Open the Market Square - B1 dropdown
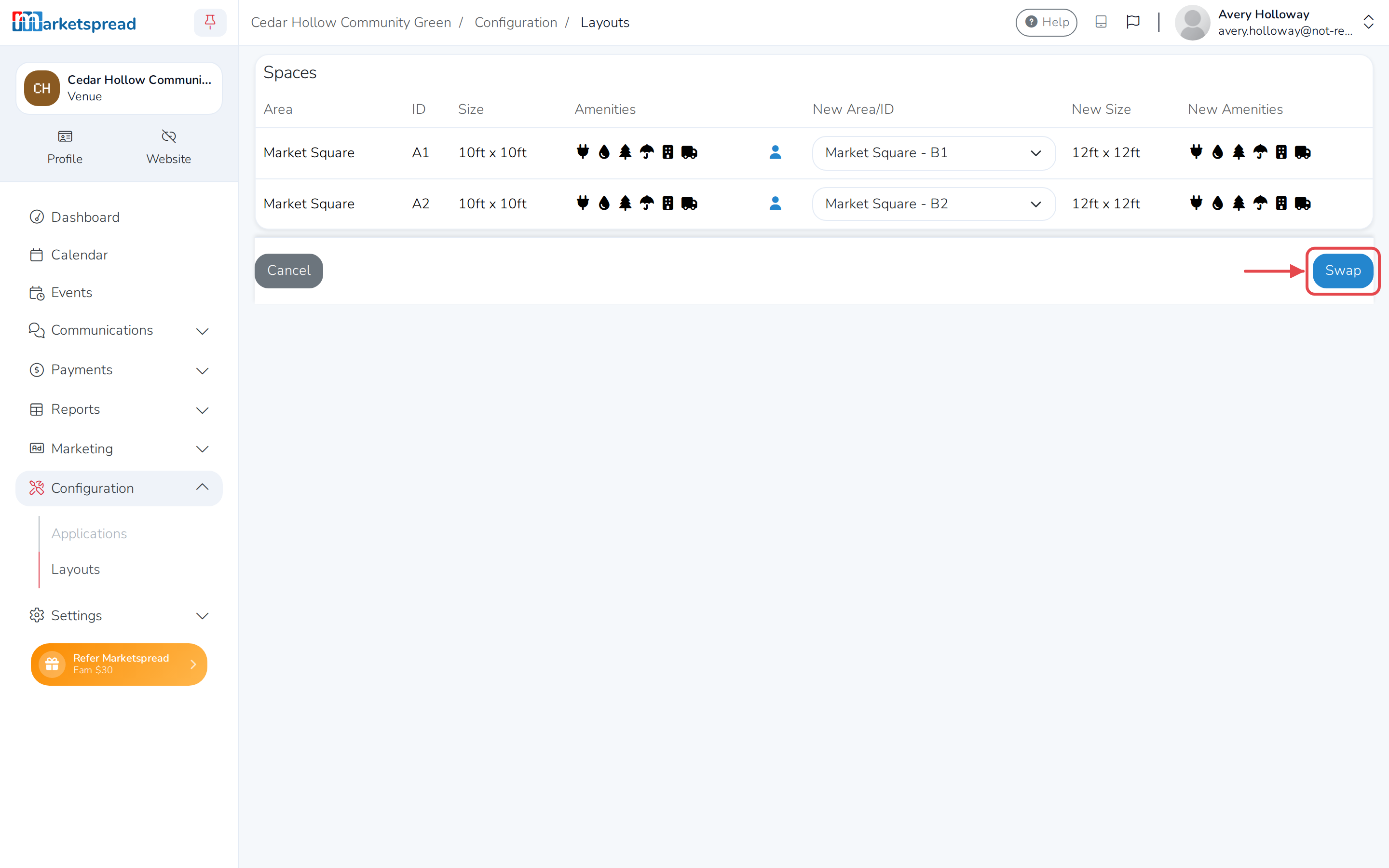The width and height of the screenshot is (1389, 868). click(933, 153)
